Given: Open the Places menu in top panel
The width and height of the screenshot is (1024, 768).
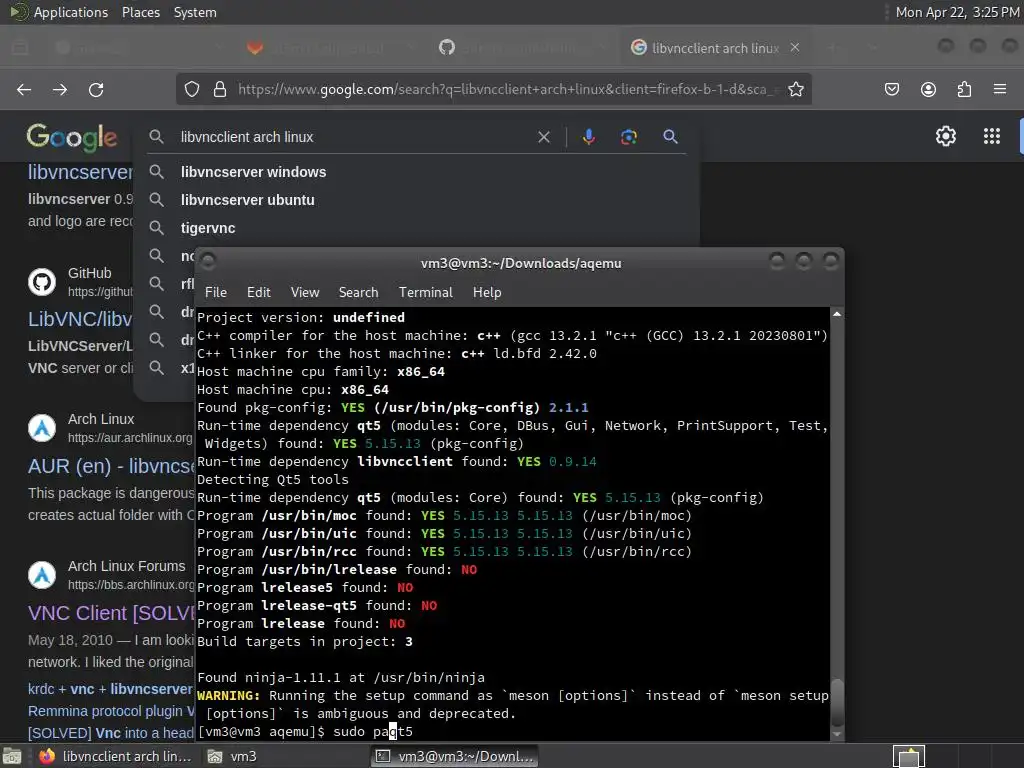Looking at the screenshot, I should pyautogui.click(x=141, y=12).
